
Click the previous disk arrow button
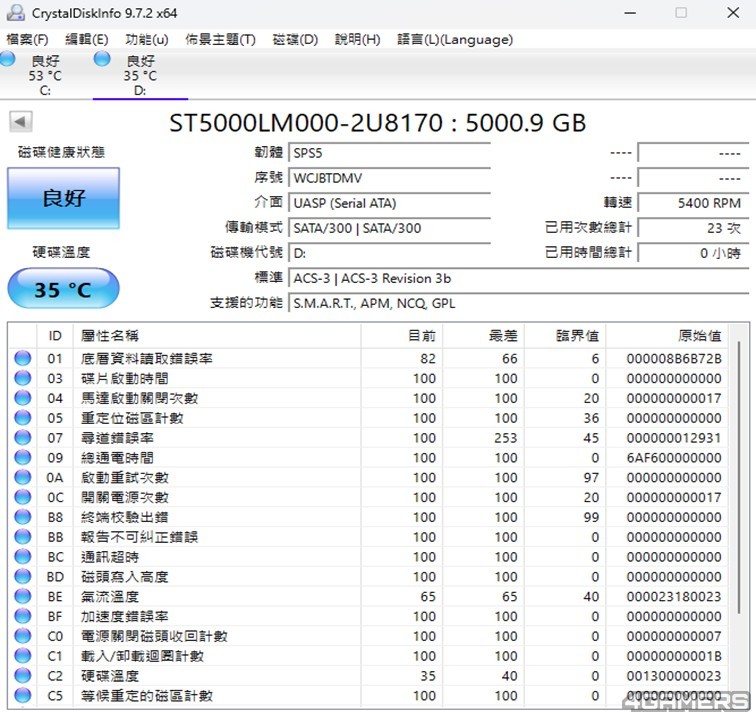(21, 122)
